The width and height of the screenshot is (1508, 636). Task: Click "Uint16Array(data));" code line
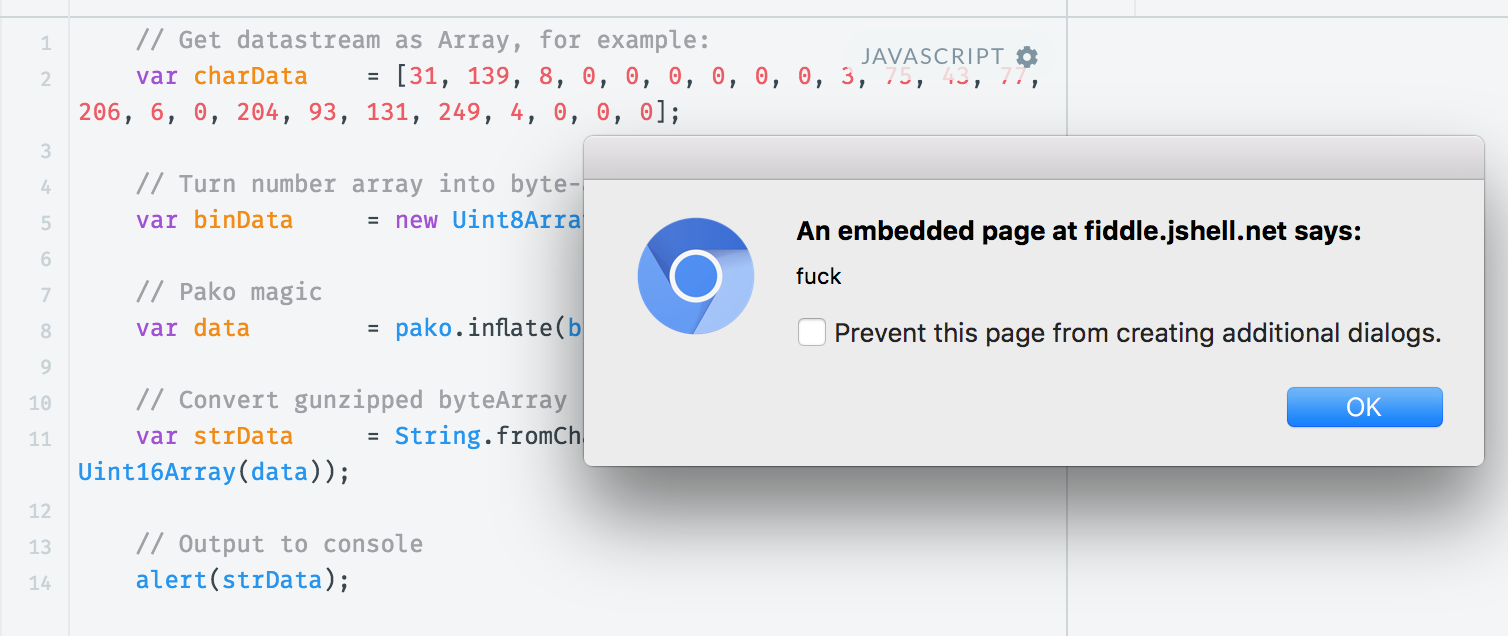[214, 472]
